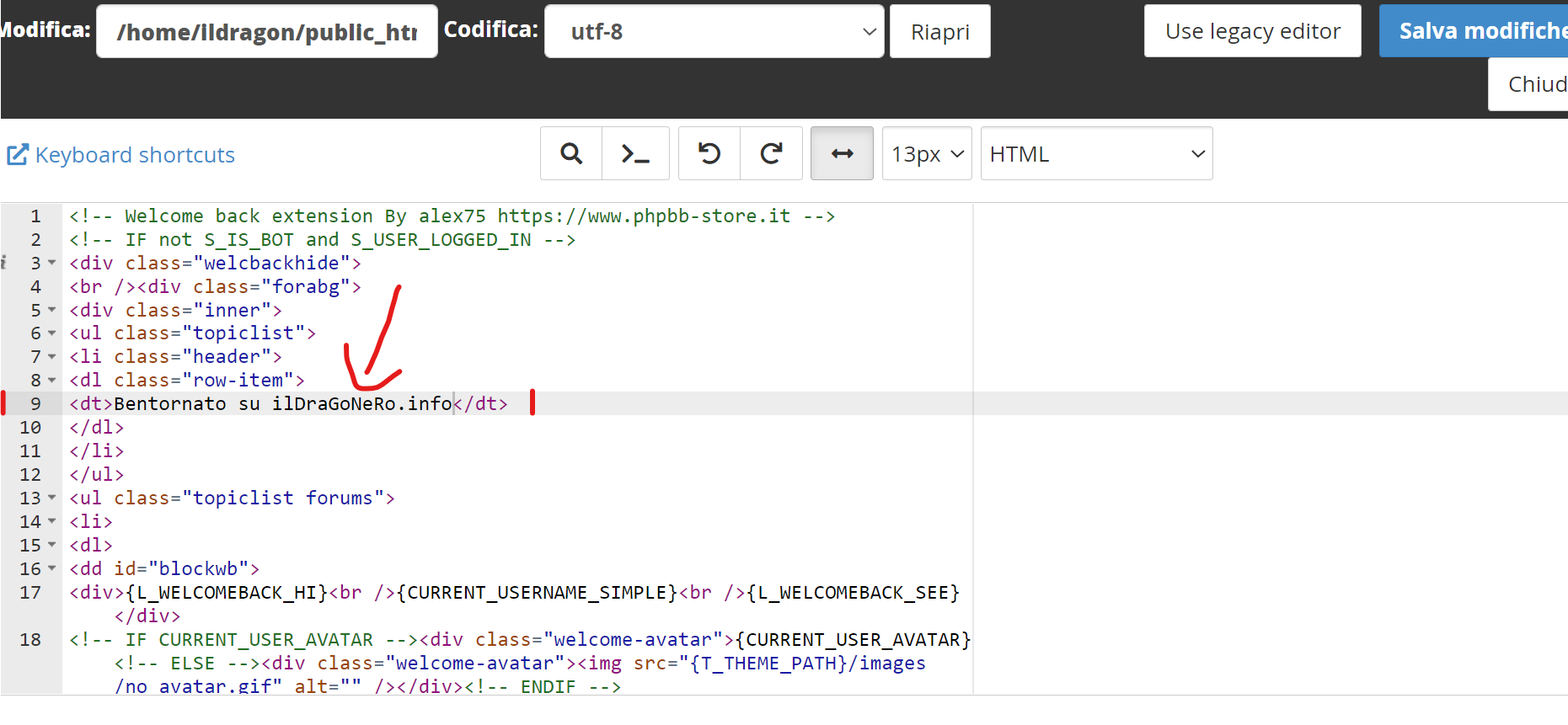Collapse the fold arrow on line 16
This screenshot has width=1568, height=725.
52,568
